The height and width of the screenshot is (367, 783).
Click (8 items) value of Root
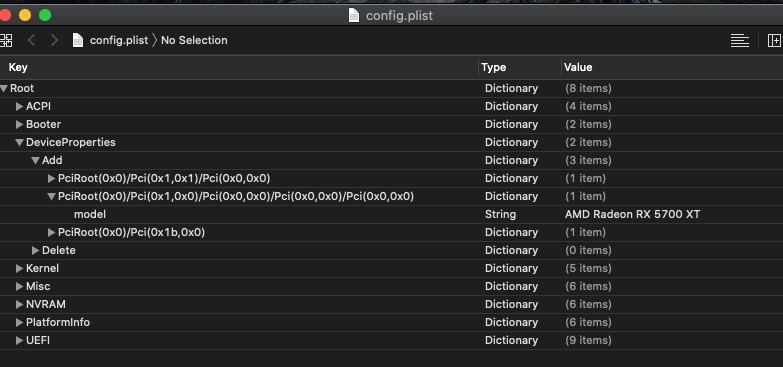point(588,88)
